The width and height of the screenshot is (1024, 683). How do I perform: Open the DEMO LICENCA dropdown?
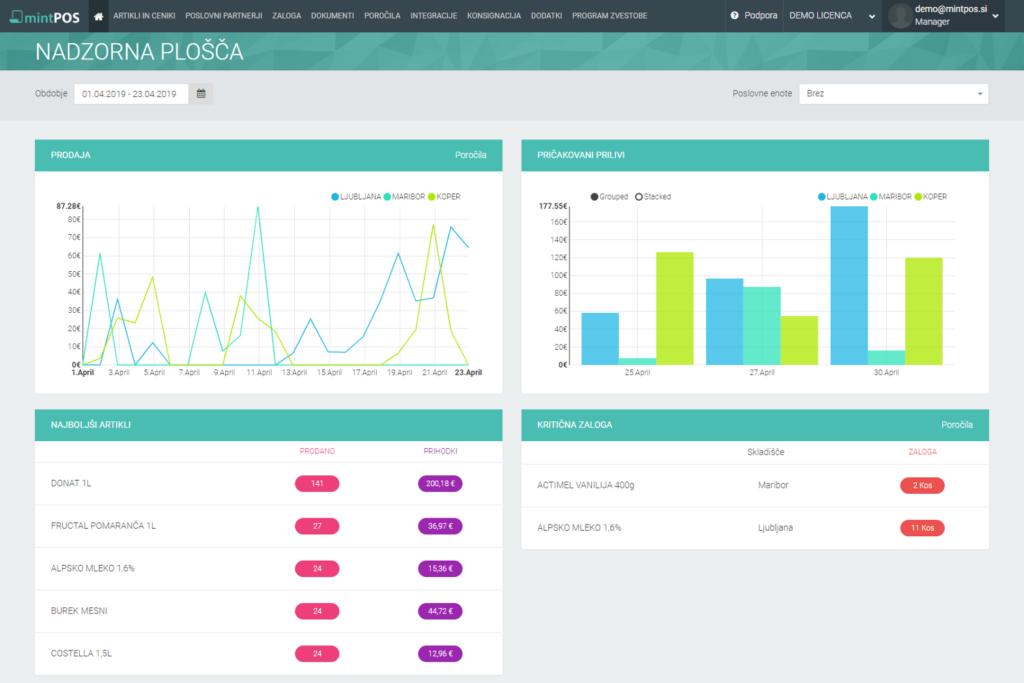point(831,16)
